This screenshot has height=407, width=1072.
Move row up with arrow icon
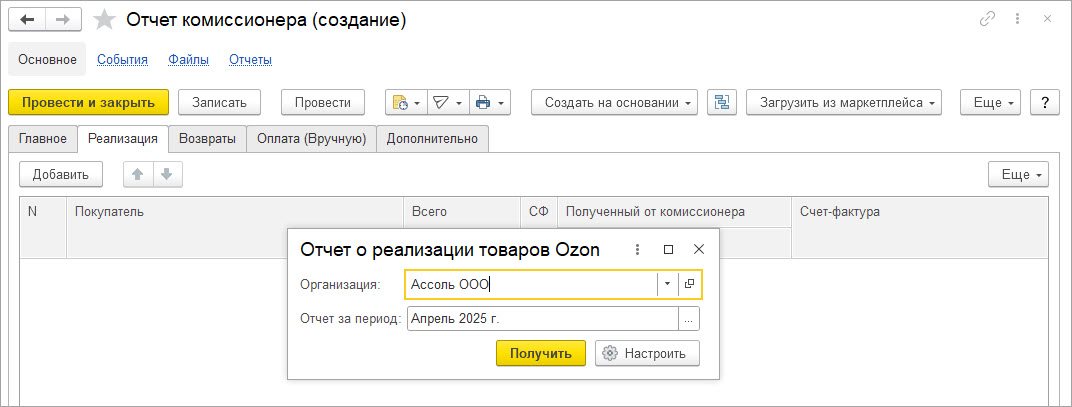coord(138,174)
